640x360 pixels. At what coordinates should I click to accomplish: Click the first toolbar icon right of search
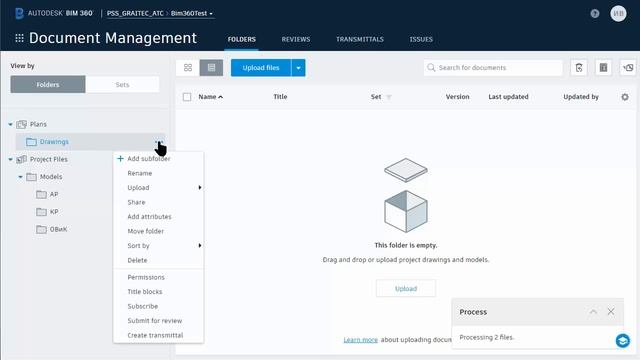(x=579, y=68)
